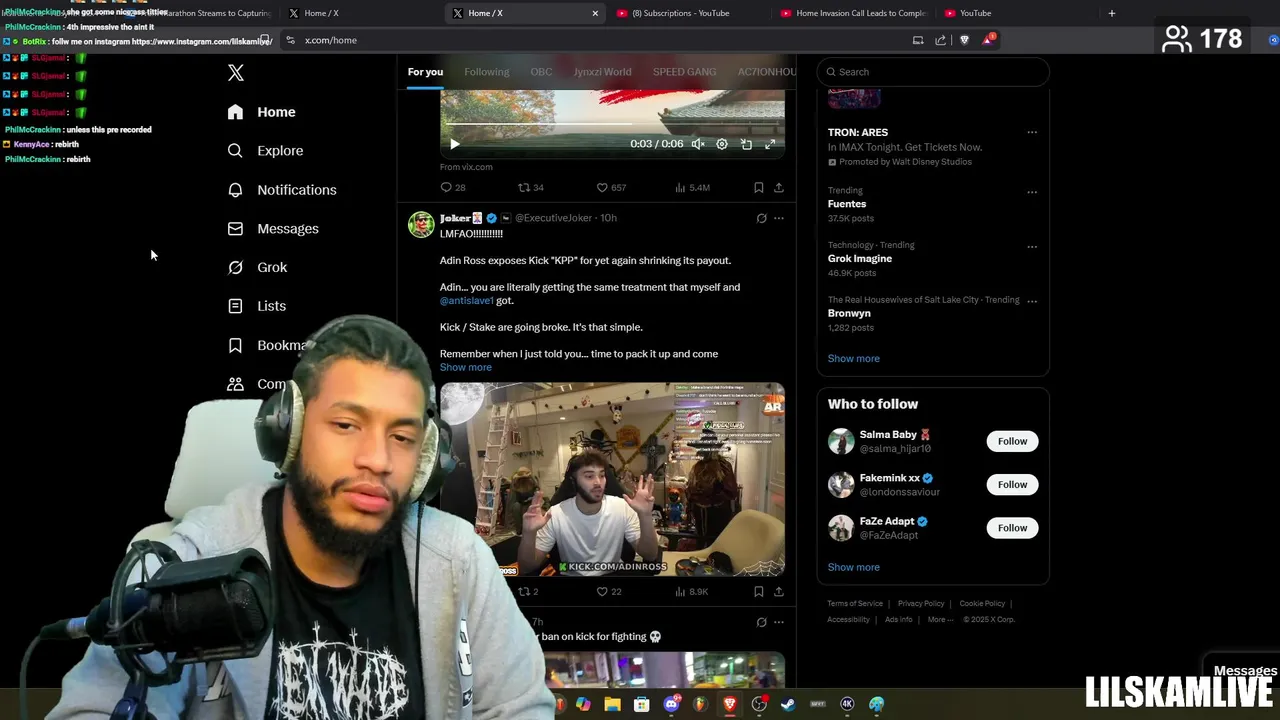Share the top vix.com post

click(x=779, y=187)
